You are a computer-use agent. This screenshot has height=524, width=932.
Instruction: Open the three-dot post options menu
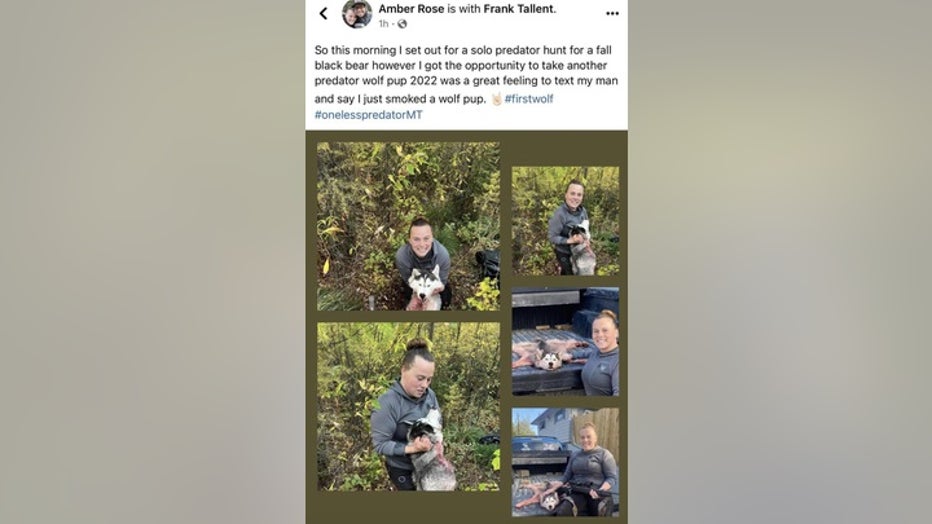click(612, 13)
